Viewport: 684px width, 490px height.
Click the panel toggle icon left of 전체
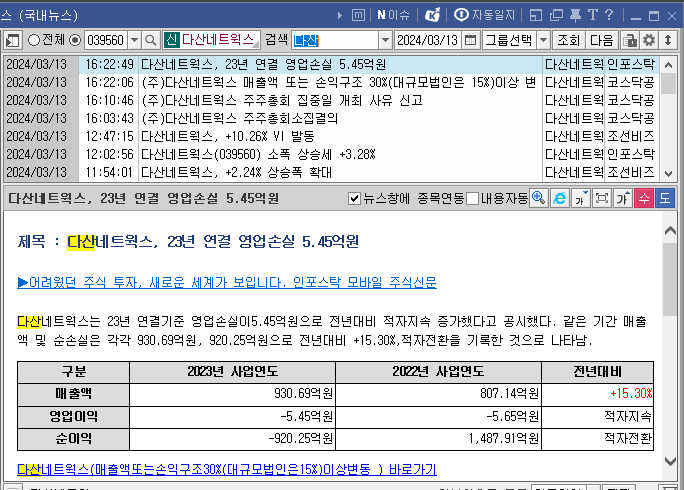13,41
